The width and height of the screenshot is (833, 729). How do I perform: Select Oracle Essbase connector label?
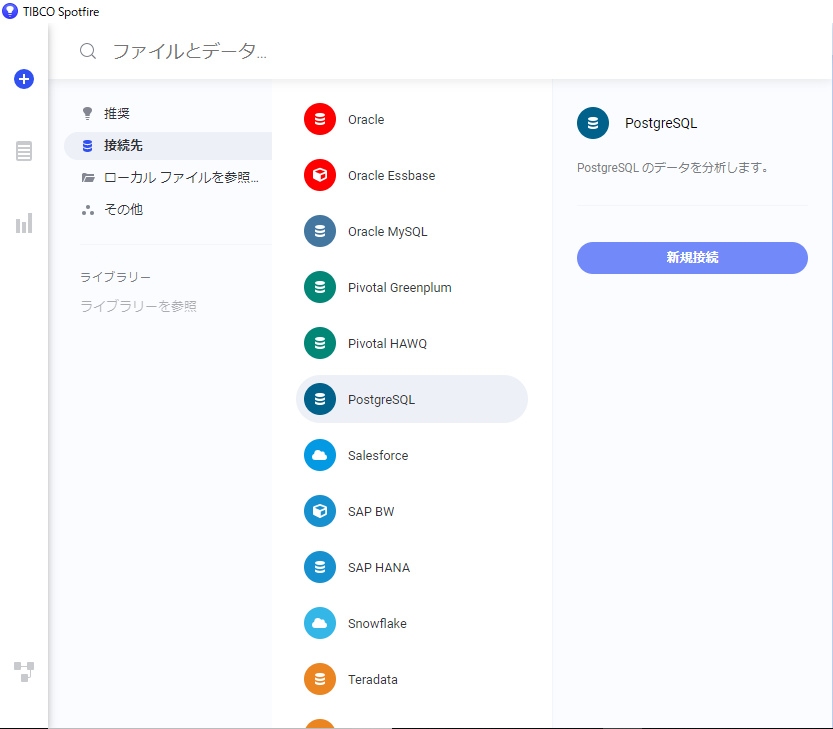click(392, 175)
